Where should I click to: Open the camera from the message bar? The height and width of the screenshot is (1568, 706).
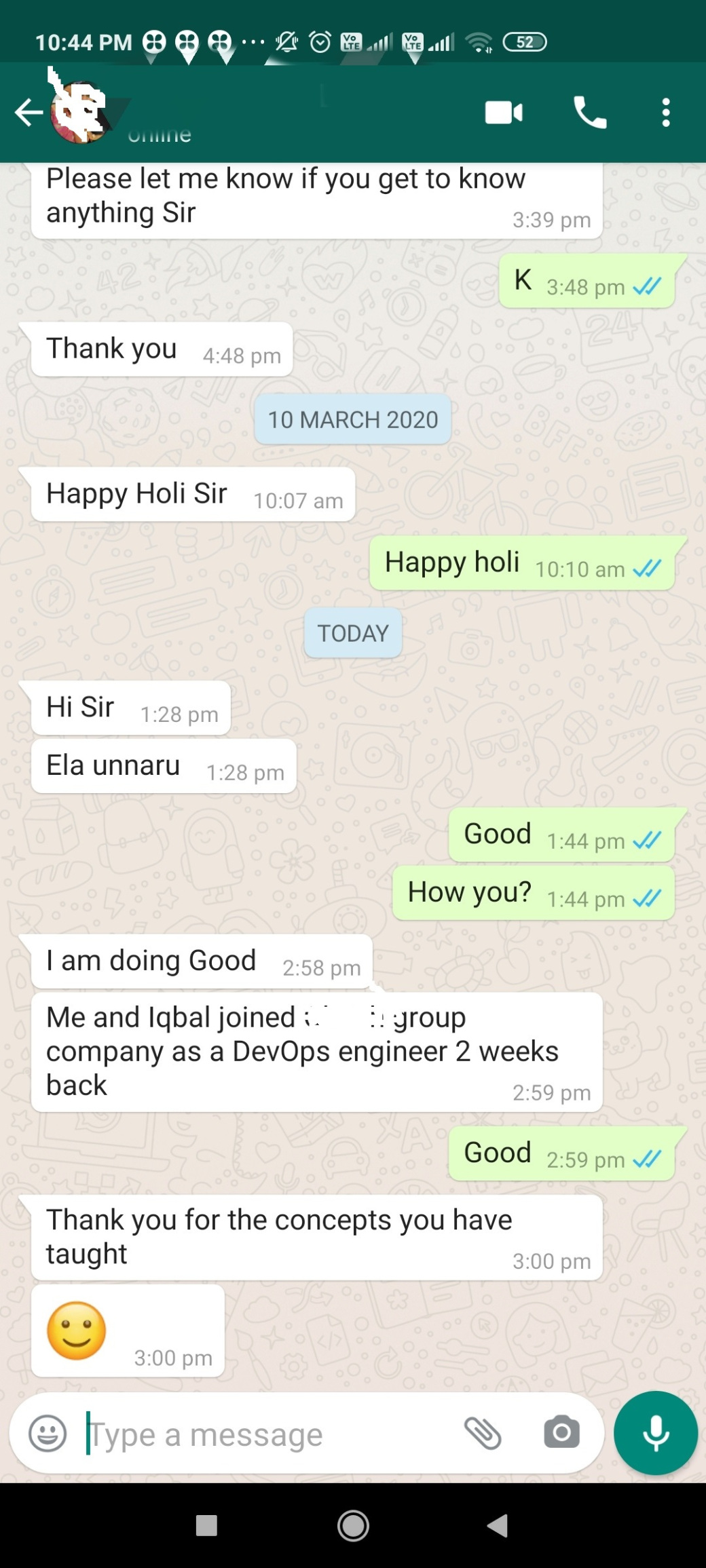[x=561, y=1433]
